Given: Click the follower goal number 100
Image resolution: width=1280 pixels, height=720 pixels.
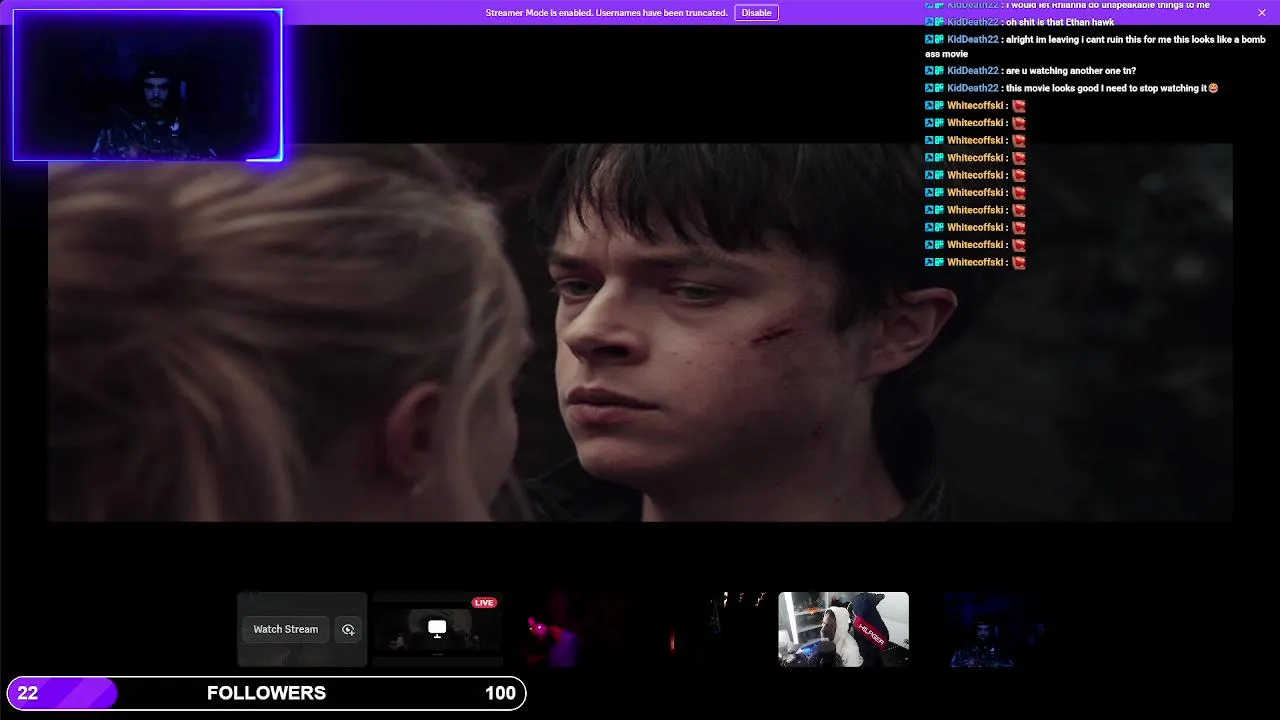Looking at the screenshot, I should 500,693.
